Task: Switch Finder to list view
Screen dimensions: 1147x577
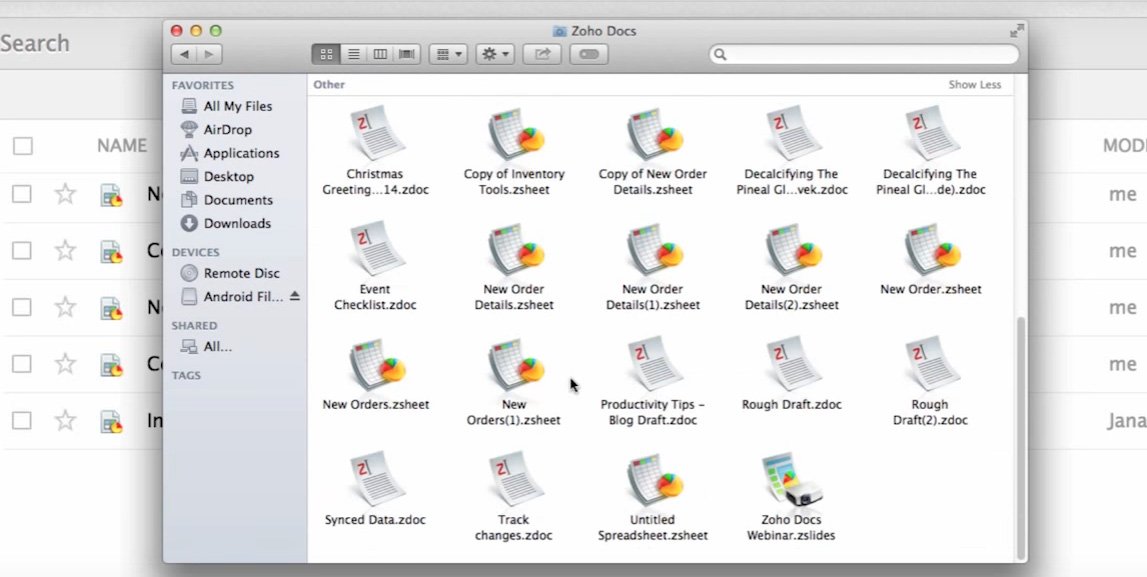Action: pos(353,54)
